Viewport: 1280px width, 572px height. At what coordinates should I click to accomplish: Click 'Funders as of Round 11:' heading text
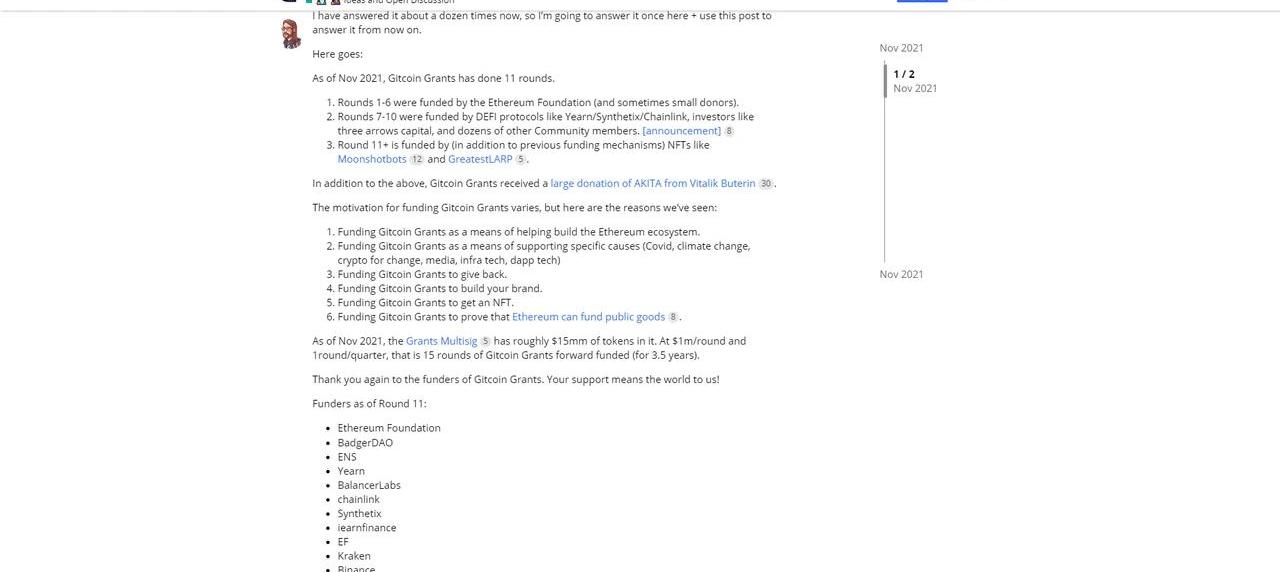[x=369, y=404]
